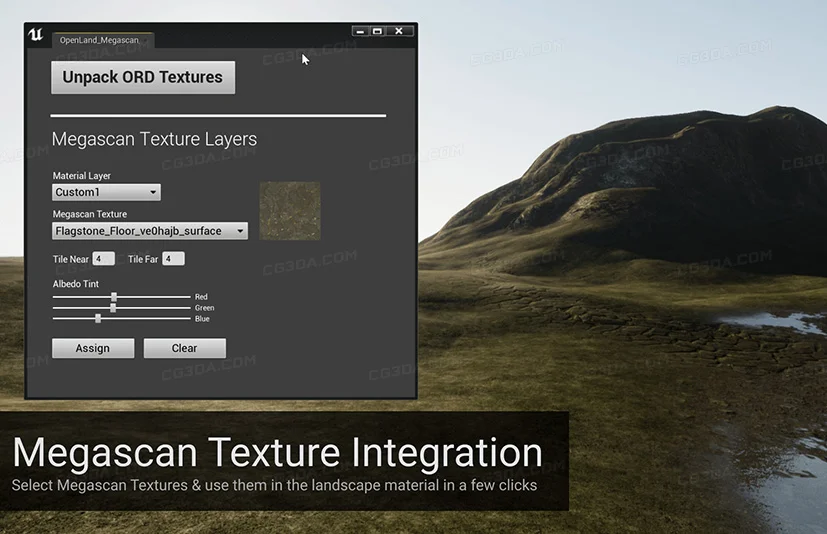Viewport: 827px width, 534px height.
Task: Click the Tile Near input field
Action: [x=103, y=259]
